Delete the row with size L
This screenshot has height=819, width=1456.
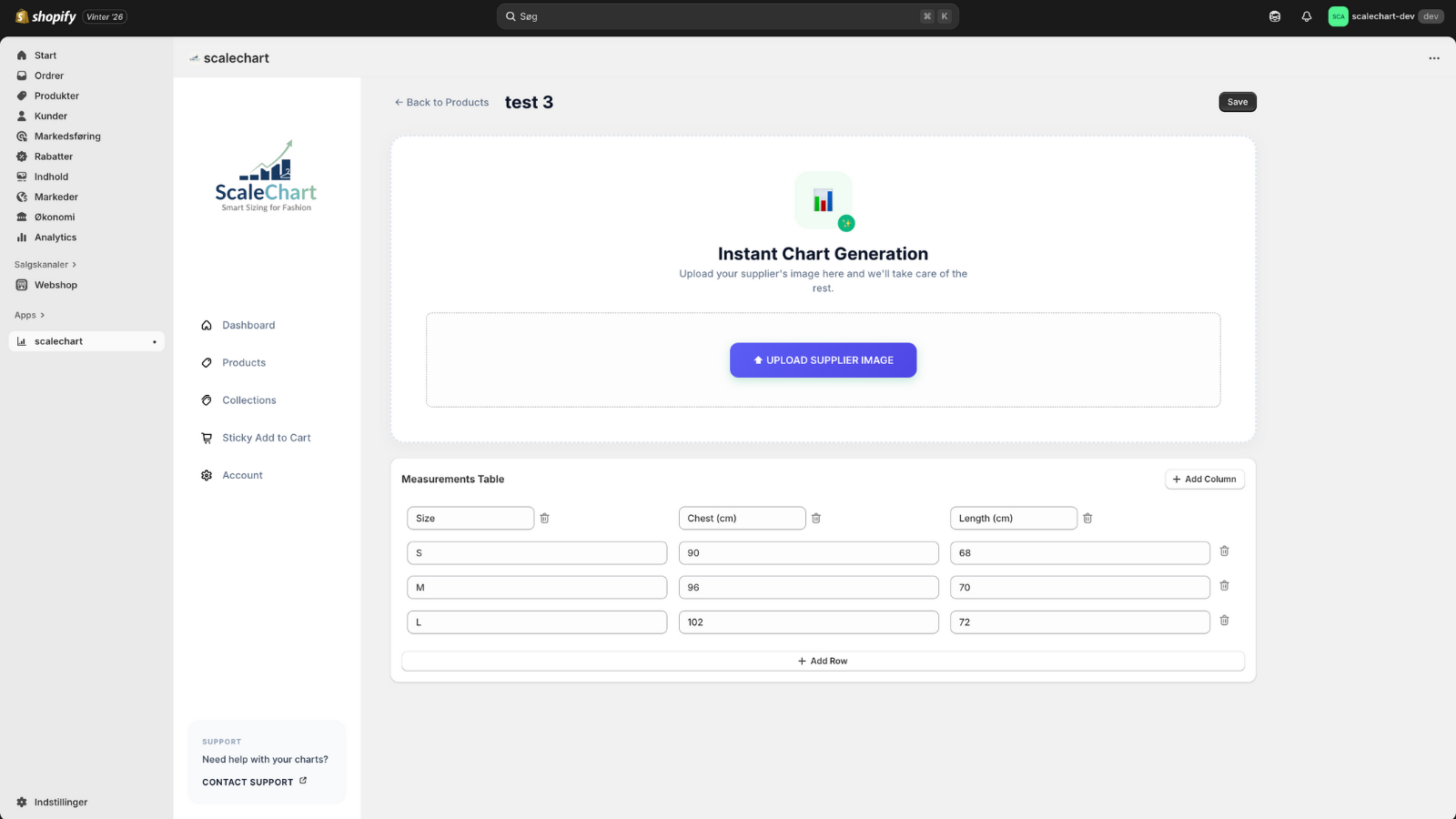[1224, 621]
